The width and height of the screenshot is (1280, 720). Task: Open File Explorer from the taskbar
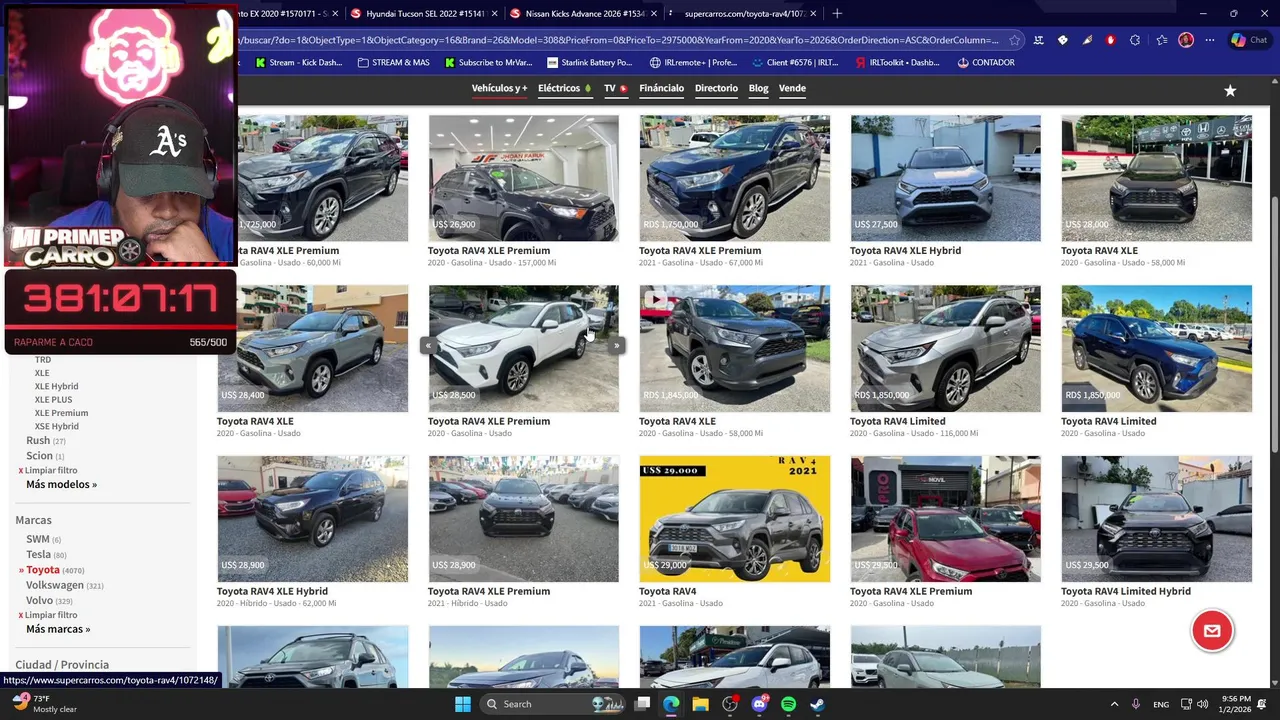700,704
